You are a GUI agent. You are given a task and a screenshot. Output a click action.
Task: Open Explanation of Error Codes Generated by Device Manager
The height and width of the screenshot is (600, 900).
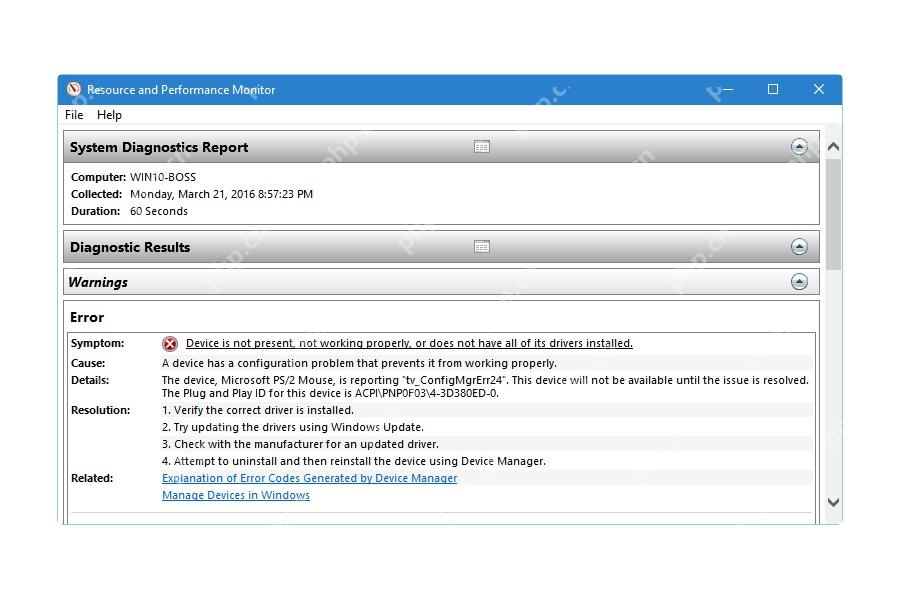[309, 478]
